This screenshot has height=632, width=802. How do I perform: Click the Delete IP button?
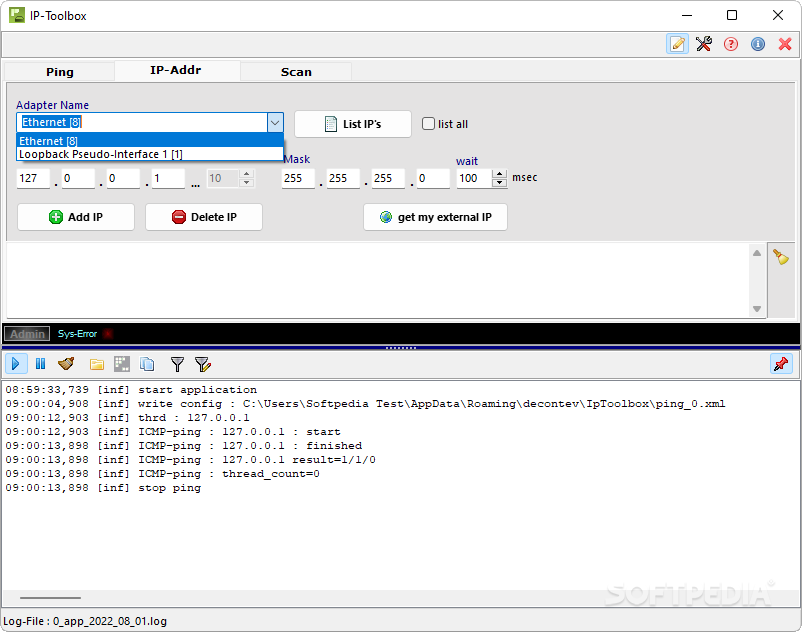[x=204, y=217]
